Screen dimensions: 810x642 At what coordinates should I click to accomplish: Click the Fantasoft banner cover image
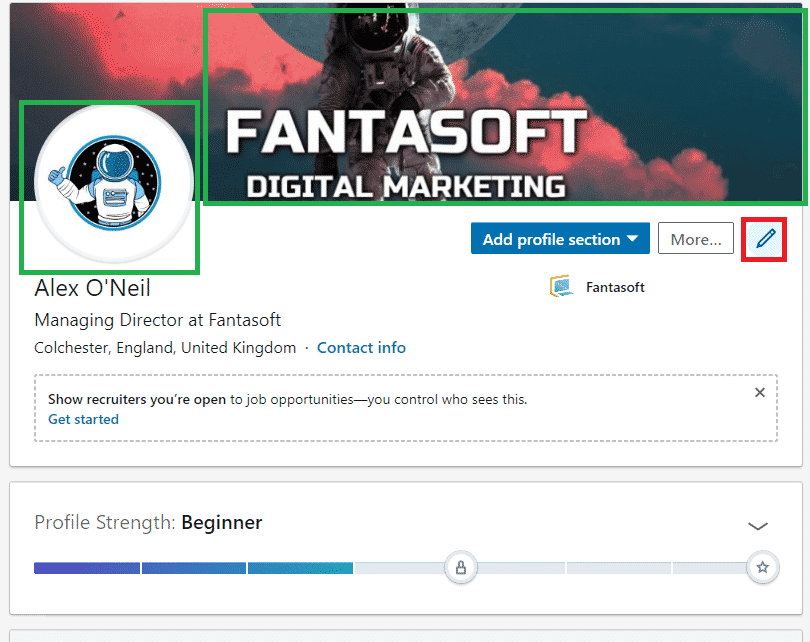406,102
